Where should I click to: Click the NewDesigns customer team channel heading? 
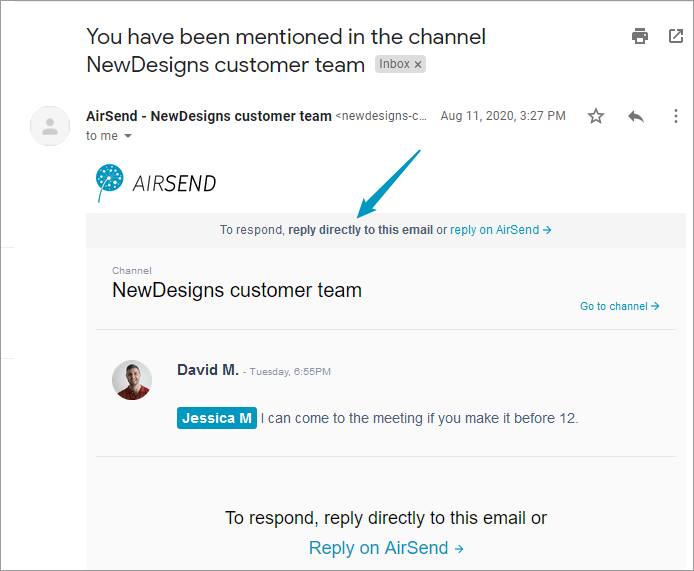[237, 290]
